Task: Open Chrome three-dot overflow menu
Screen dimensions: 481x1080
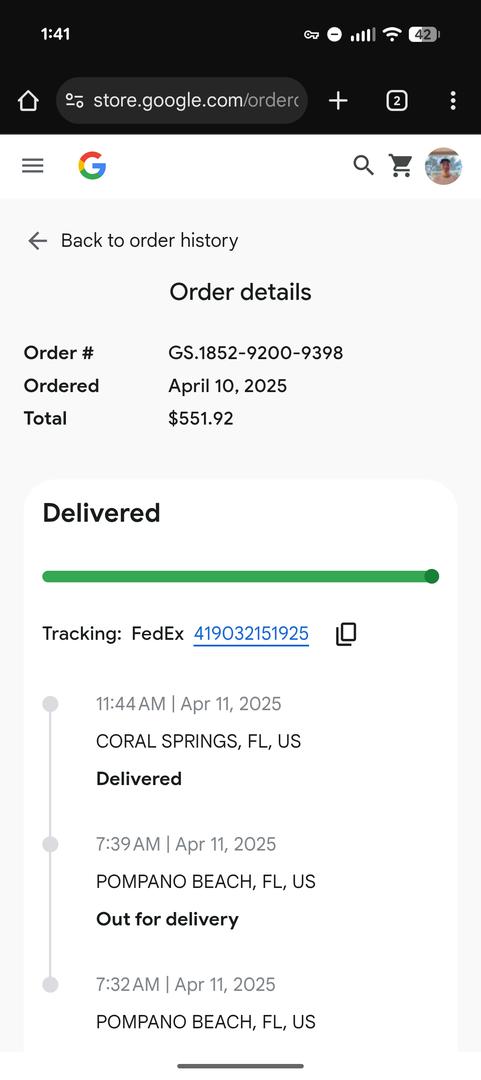Action: tap(453, 101)
